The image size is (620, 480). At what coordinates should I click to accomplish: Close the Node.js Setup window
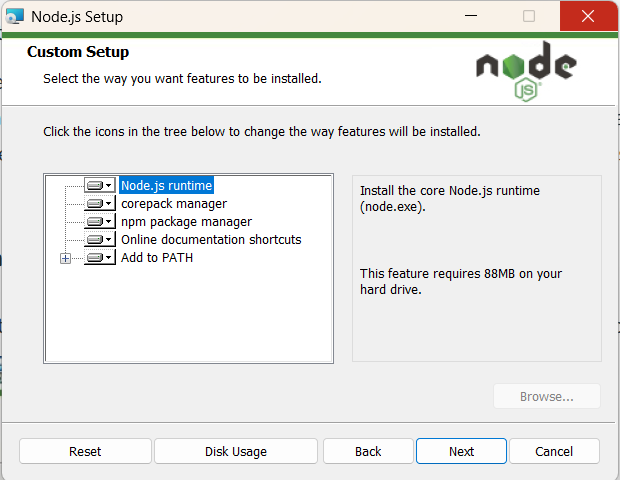coord(588,16)
